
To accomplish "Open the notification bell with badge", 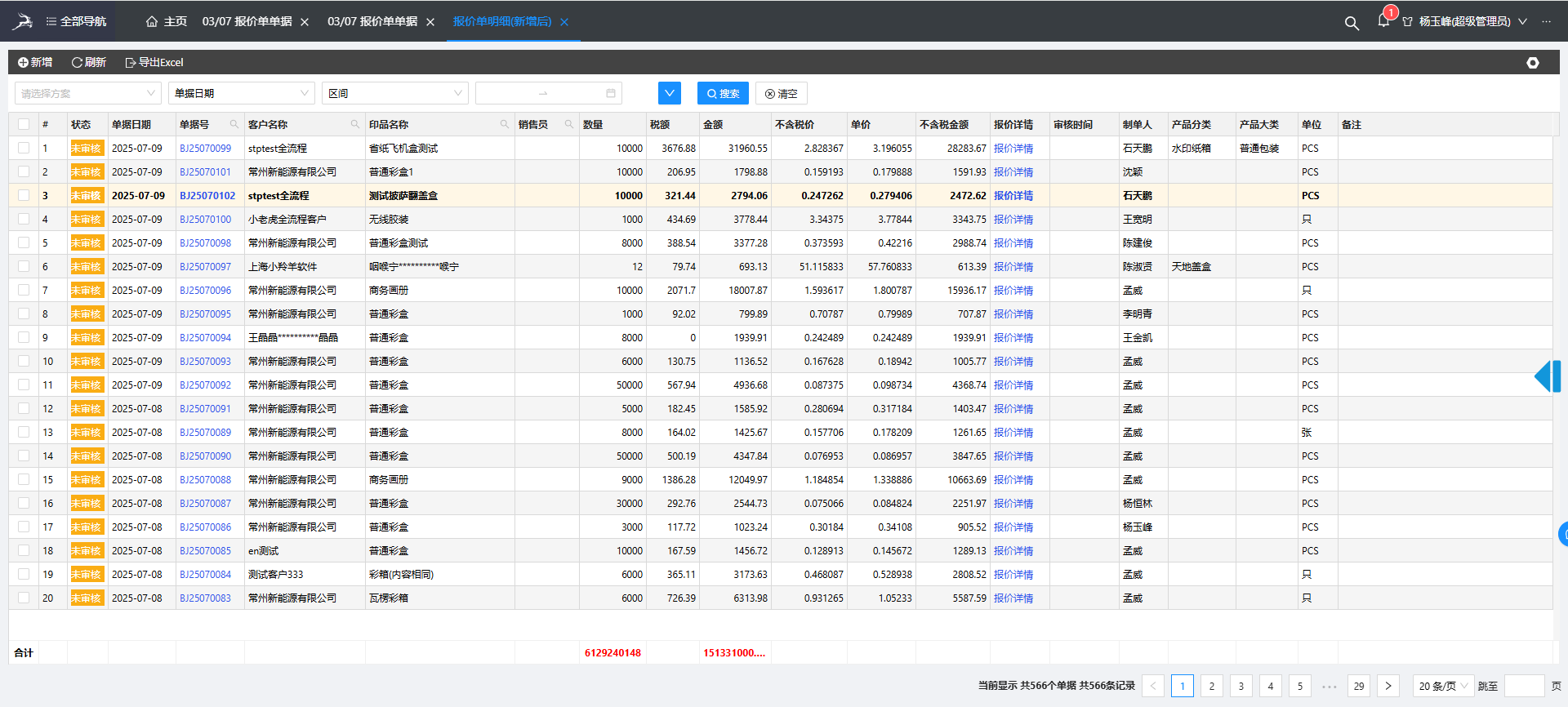I will coord(1383,20).
